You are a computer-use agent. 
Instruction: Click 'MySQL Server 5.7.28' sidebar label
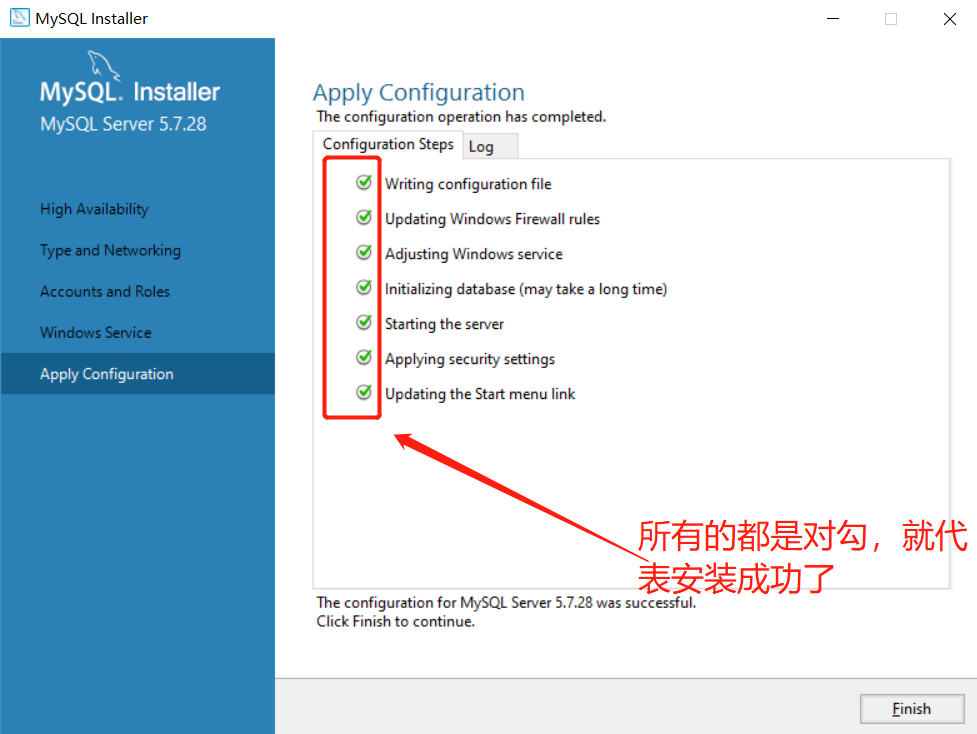tap(123, 124)
